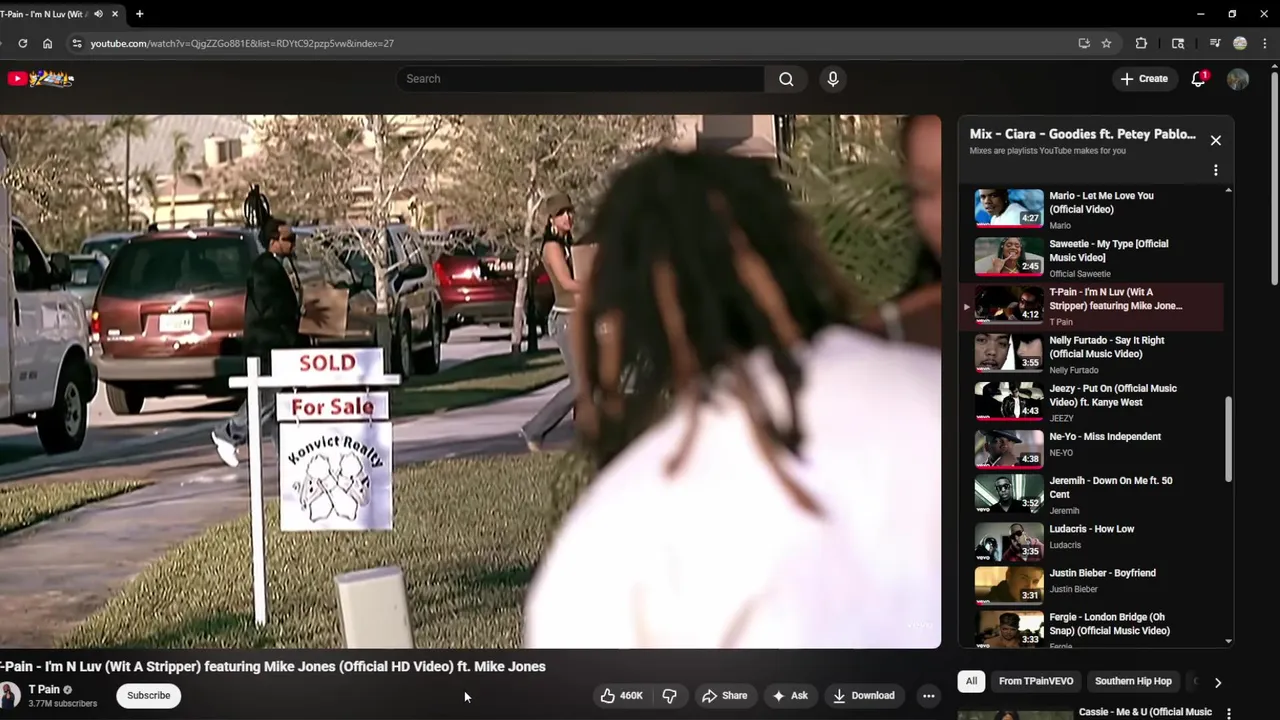Open the browser extensions menu

pos(1141,43)
